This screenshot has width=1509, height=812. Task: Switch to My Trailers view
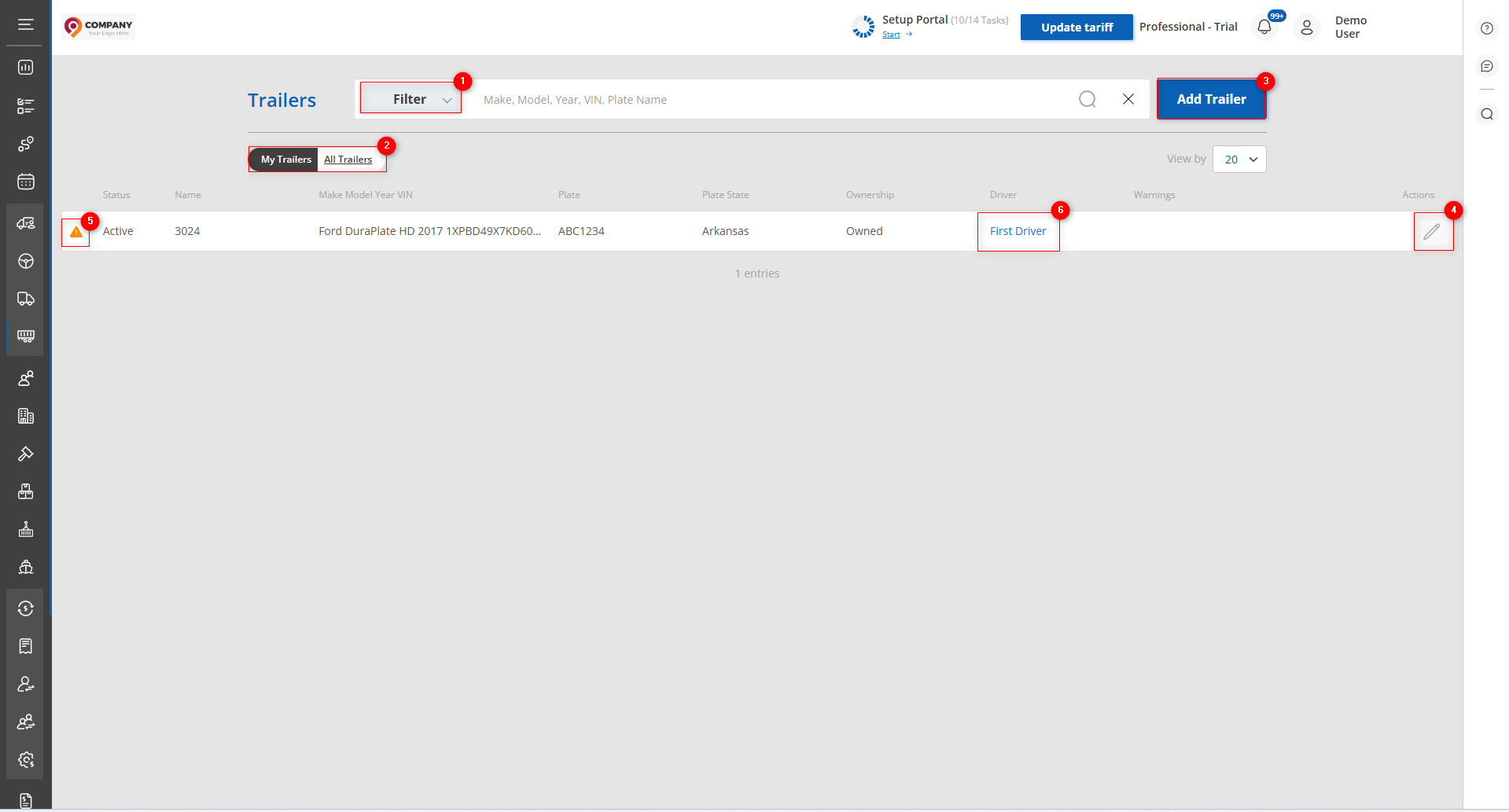(285, 160)
